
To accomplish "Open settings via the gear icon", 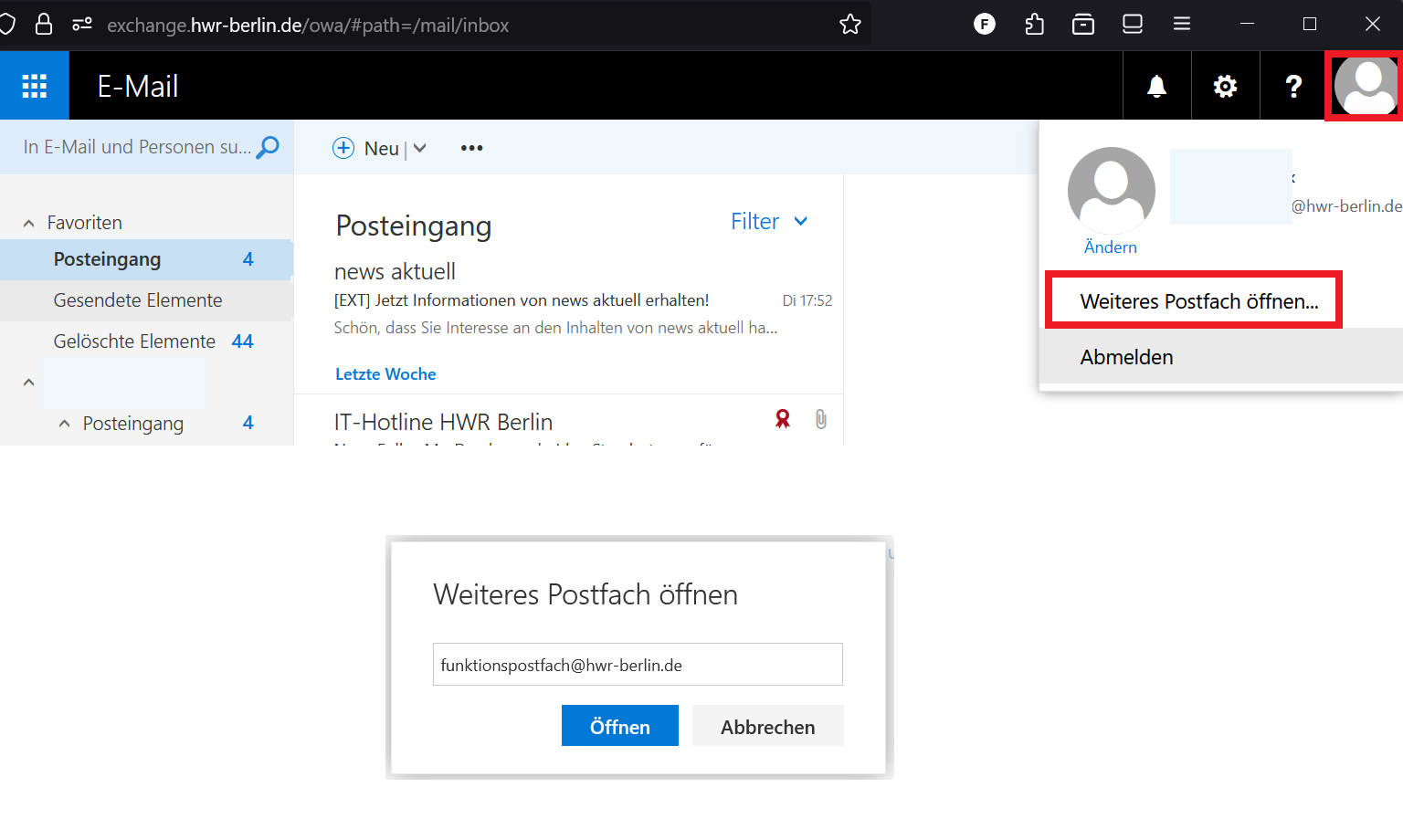I will [x=1225, y=86].
